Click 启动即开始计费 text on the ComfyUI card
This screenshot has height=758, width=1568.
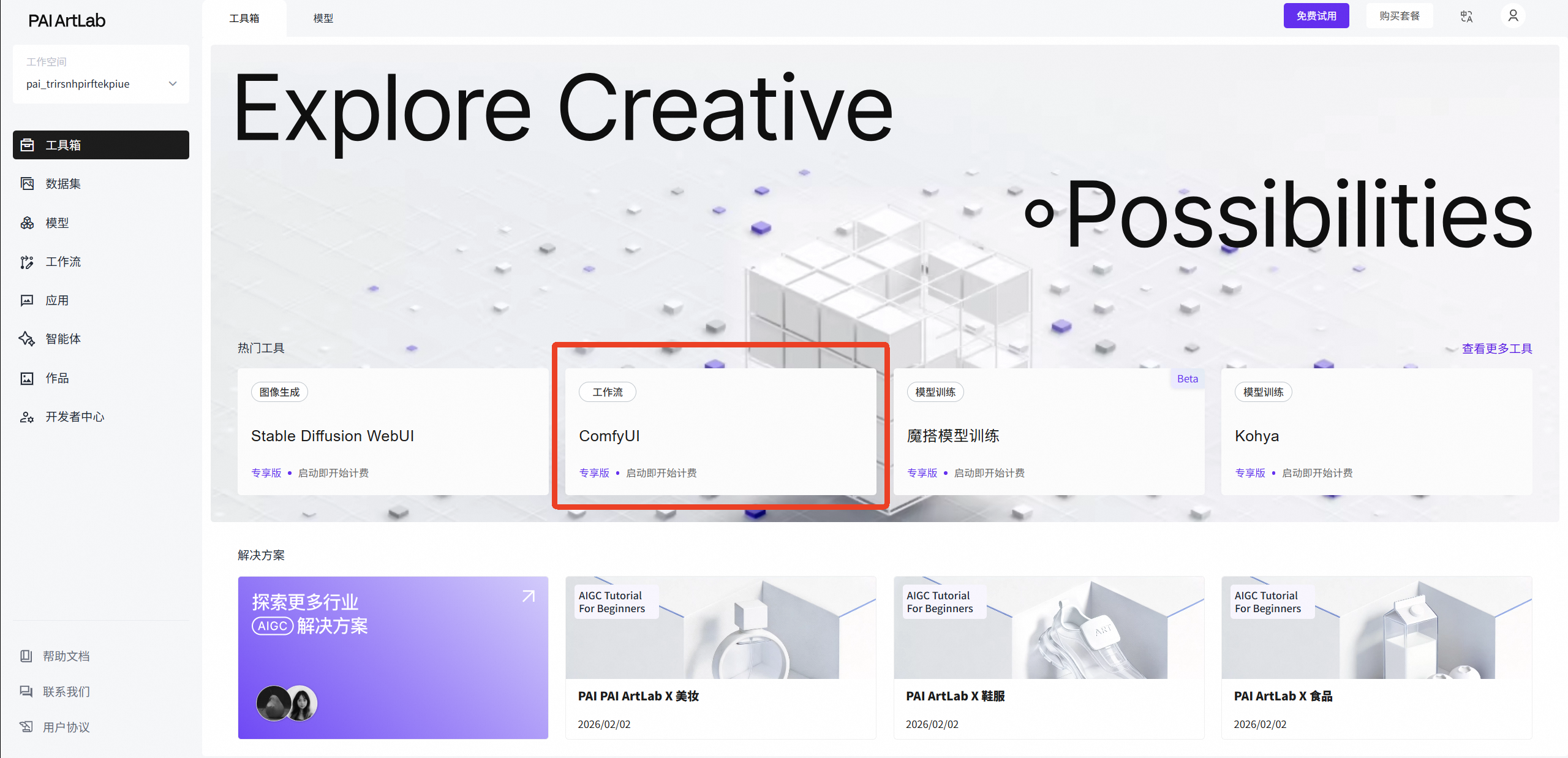click(x=661, y=473)
